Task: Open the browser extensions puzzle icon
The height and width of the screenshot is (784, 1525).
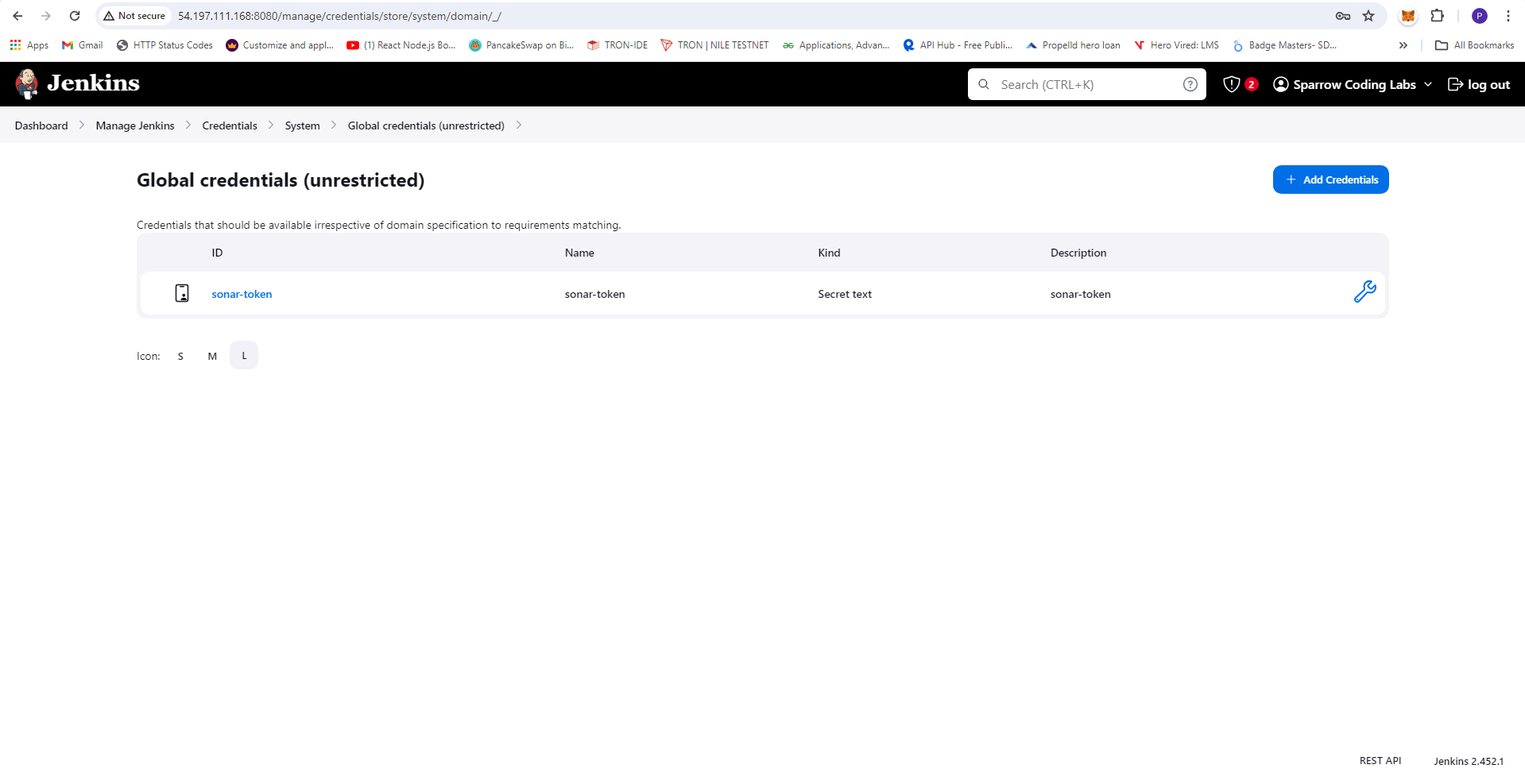Action: [x=1437, y=16]
